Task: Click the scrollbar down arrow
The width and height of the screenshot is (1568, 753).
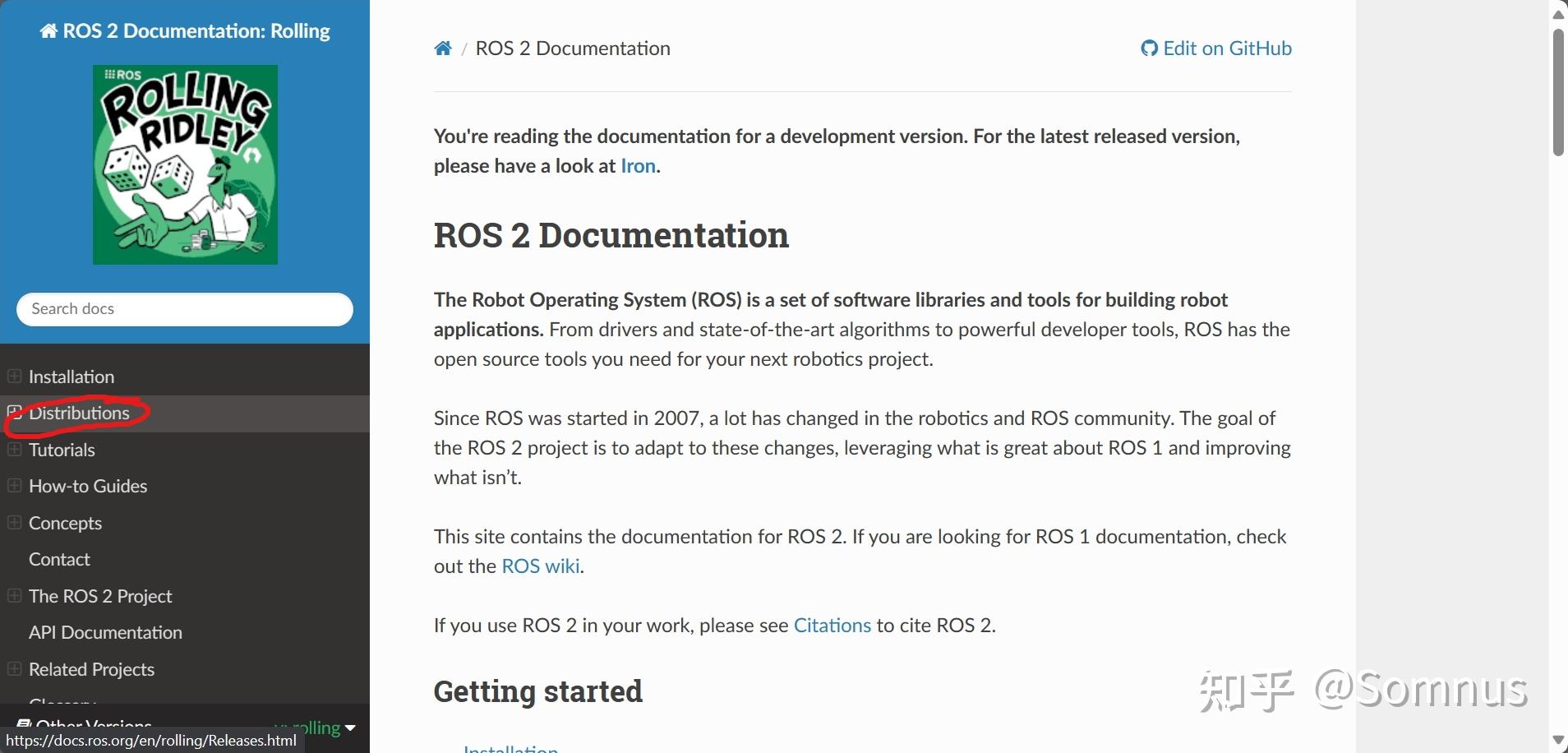Action: (x=1557, y=741)
